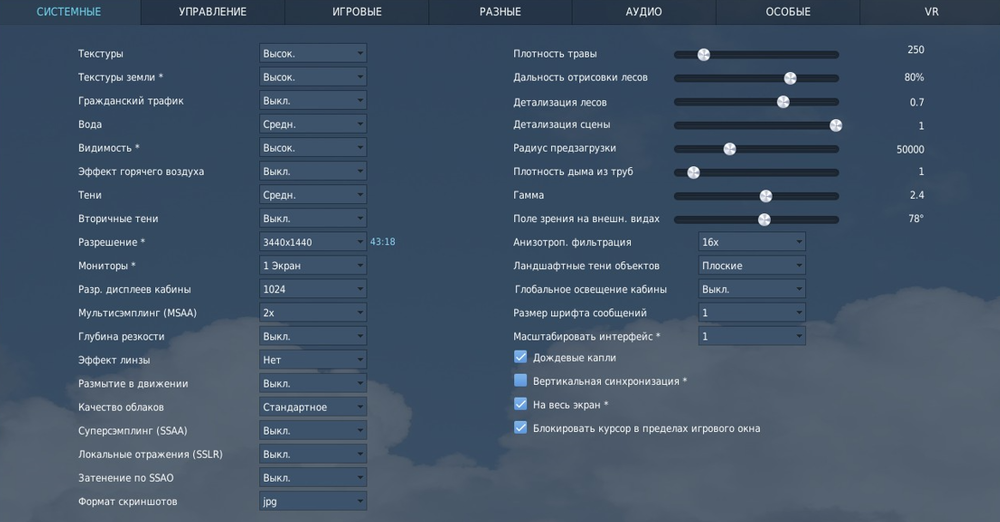Uncheck the На весь экран option
Viewport: 1000px width, 522px height.
click(x=520, y=404)
